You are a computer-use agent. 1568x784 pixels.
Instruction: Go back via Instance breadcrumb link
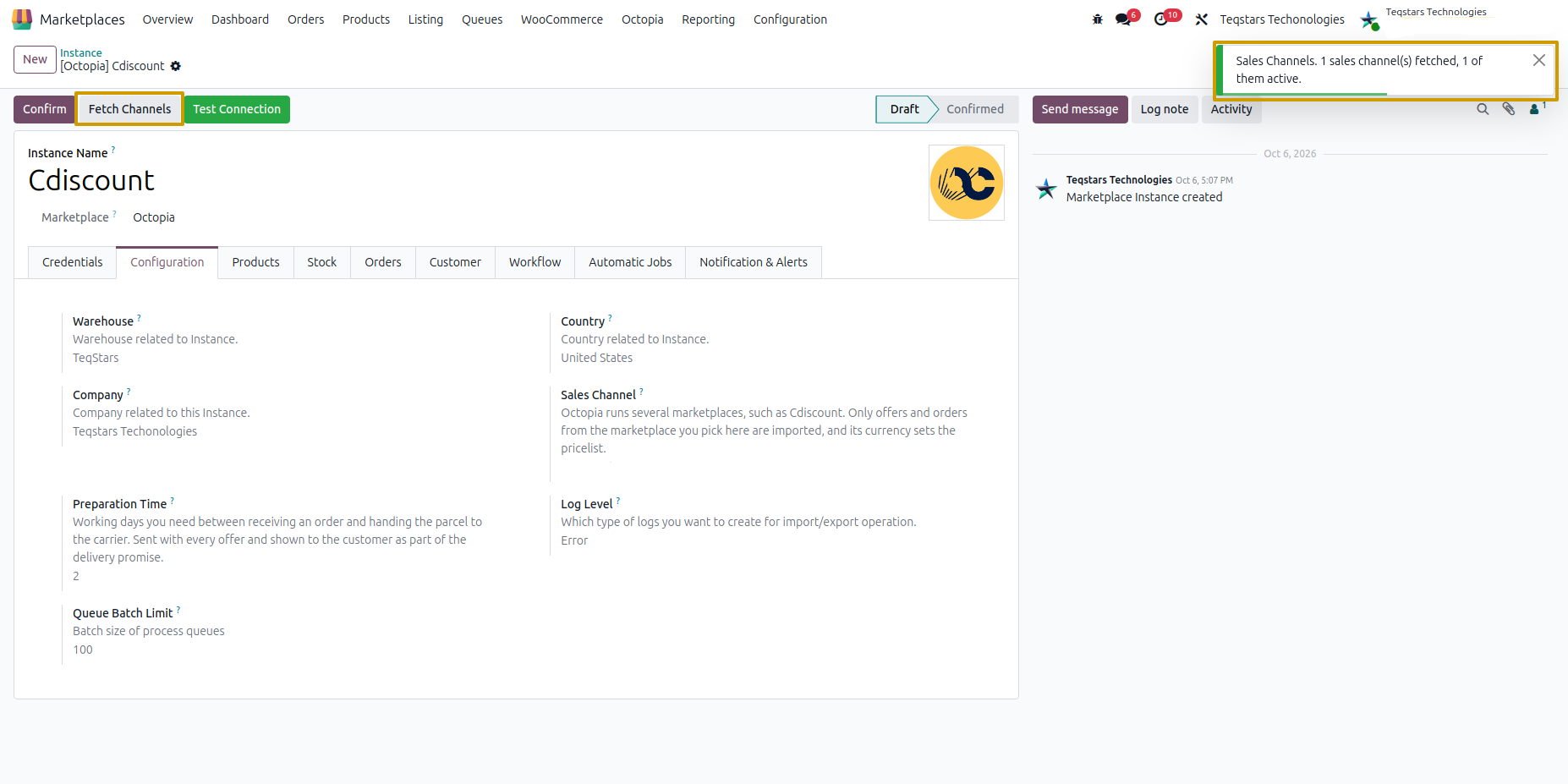tap(80, 52)
